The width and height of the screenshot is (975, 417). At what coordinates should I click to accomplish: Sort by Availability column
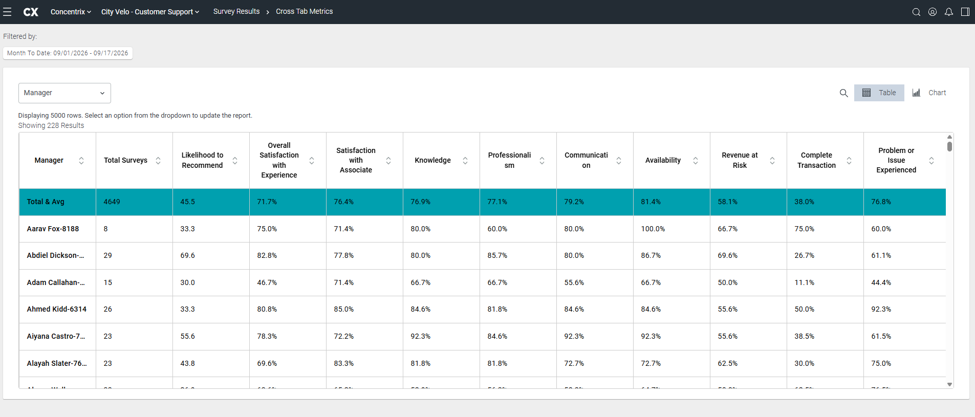pyautogui.click(x=696, y=160)
